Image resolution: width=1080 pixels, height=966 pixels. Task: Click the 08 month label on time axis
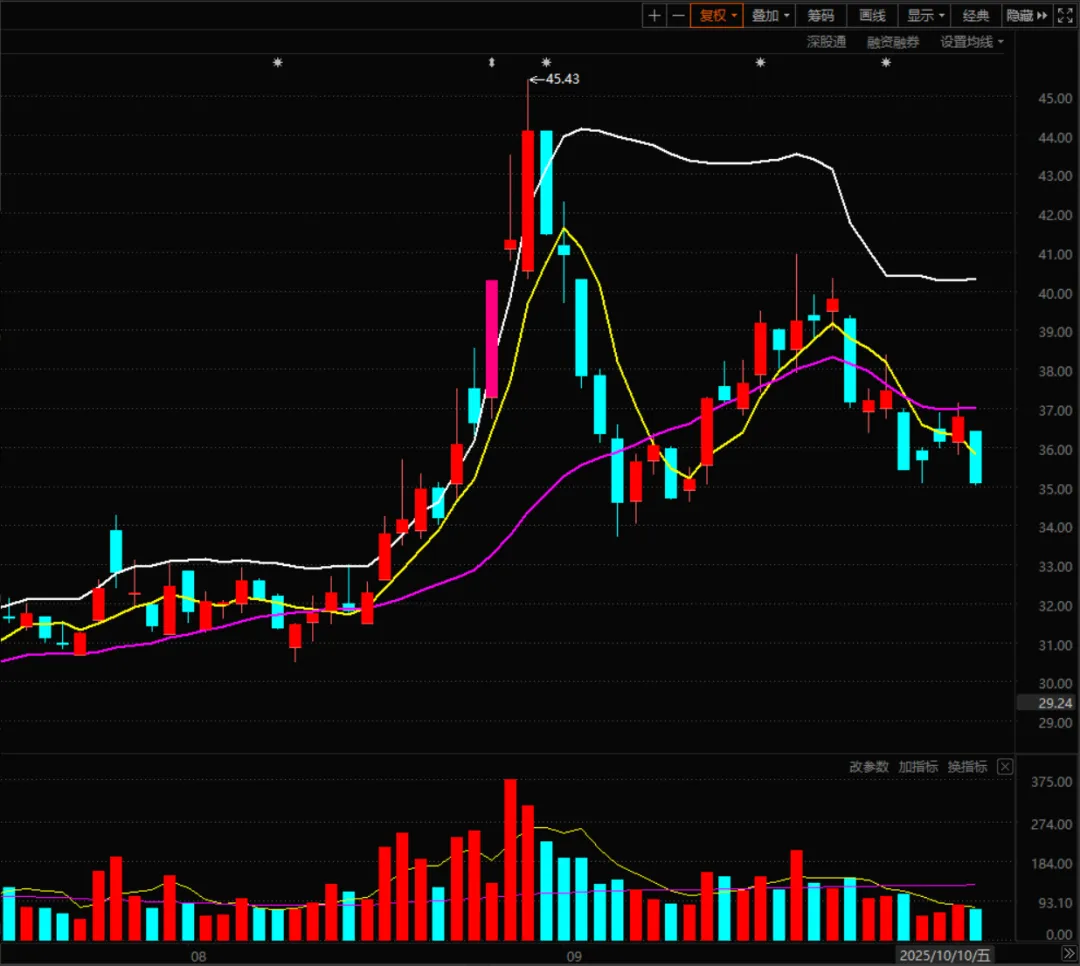tap(198, 956)
